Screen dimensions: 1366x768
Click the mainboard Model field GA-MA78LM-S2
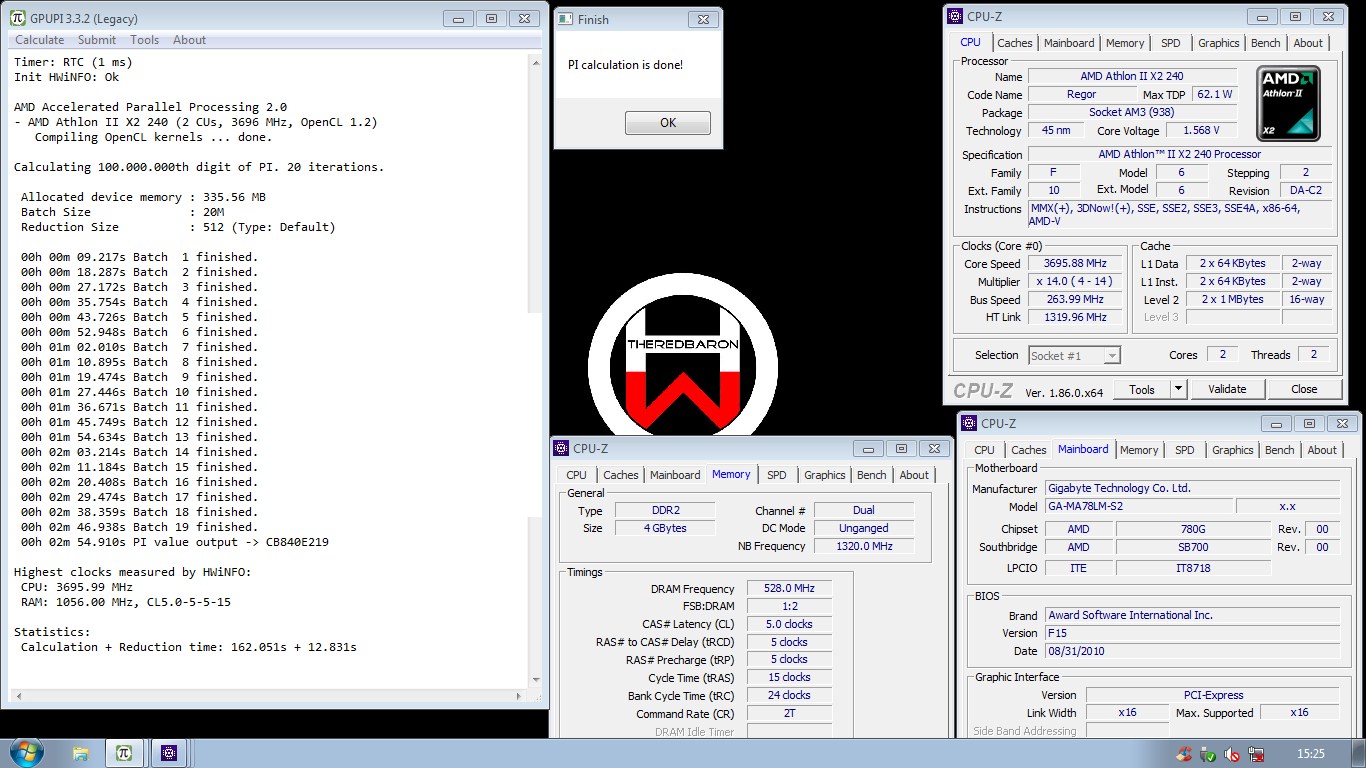coord(1139,506)
